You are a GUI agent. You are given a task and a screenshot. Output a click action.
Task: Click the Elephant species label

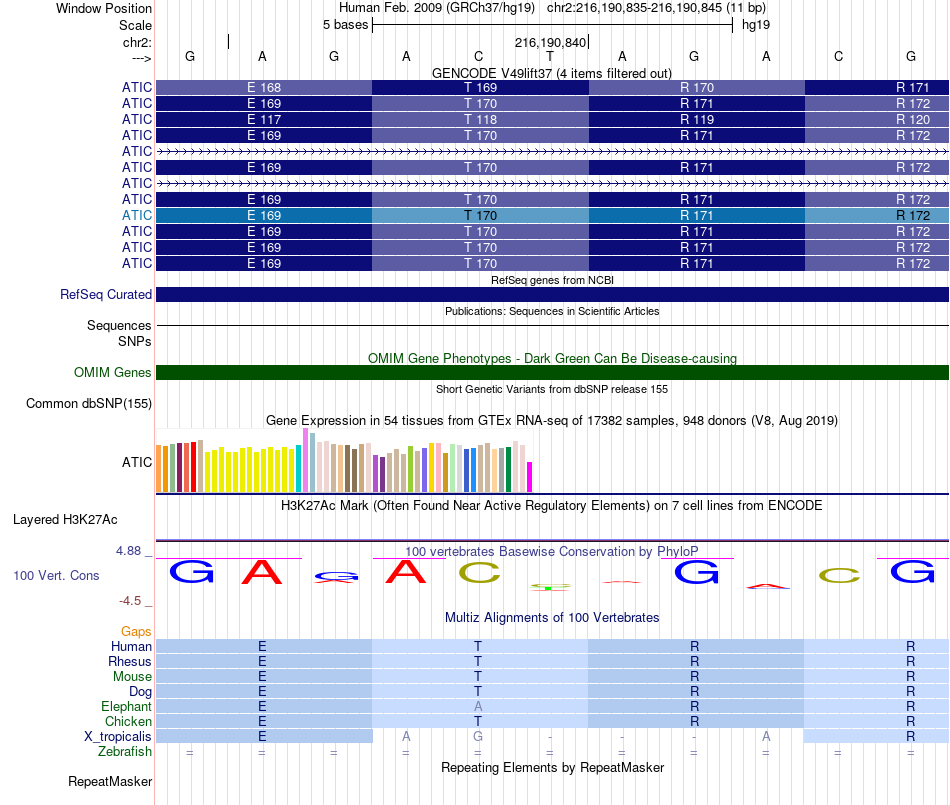click(127, 706)
